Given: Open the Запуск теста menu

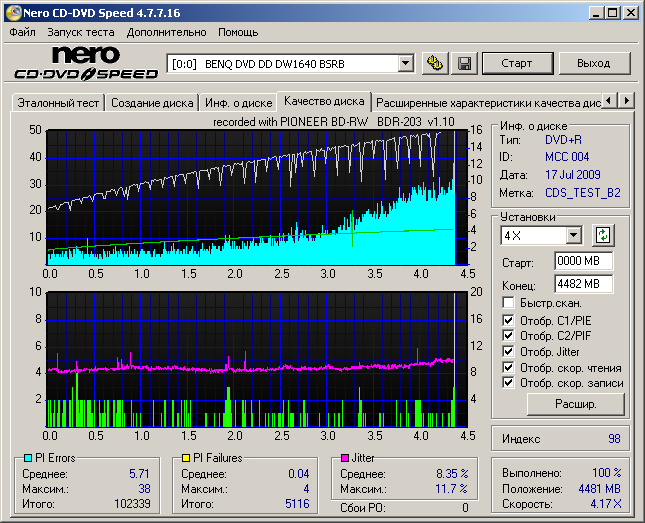Looking at the screenshot, I should click(x=81, y=32).
